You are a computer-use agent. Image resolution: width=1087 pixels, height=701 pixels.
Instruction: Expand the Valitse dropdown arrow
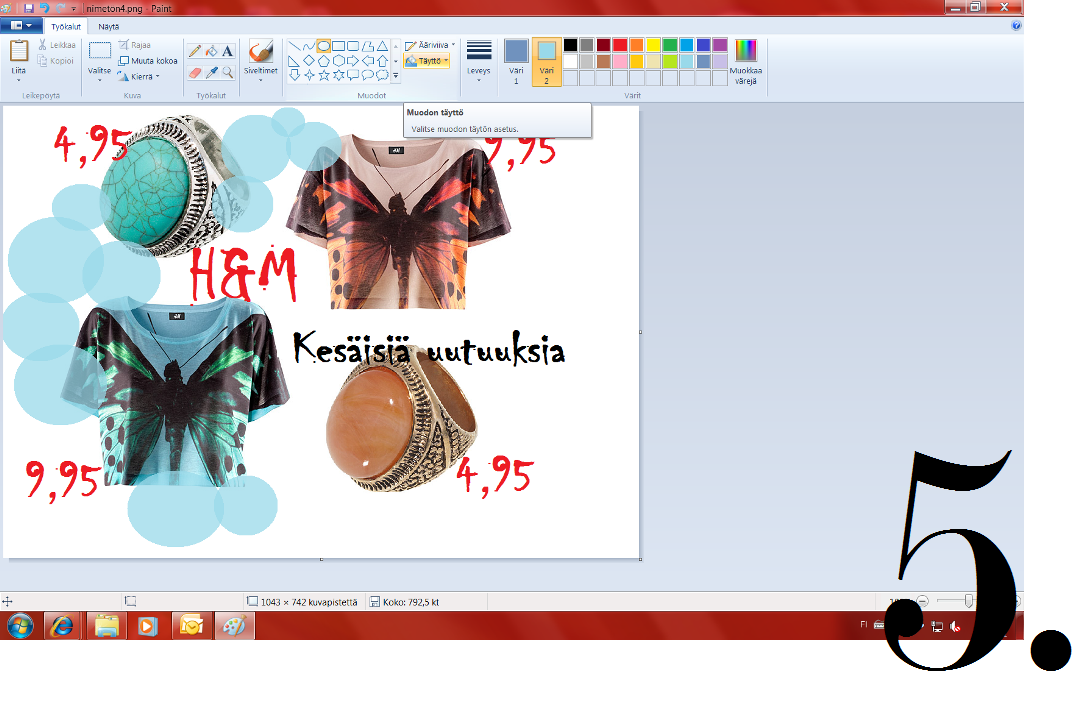click(100, 80)
